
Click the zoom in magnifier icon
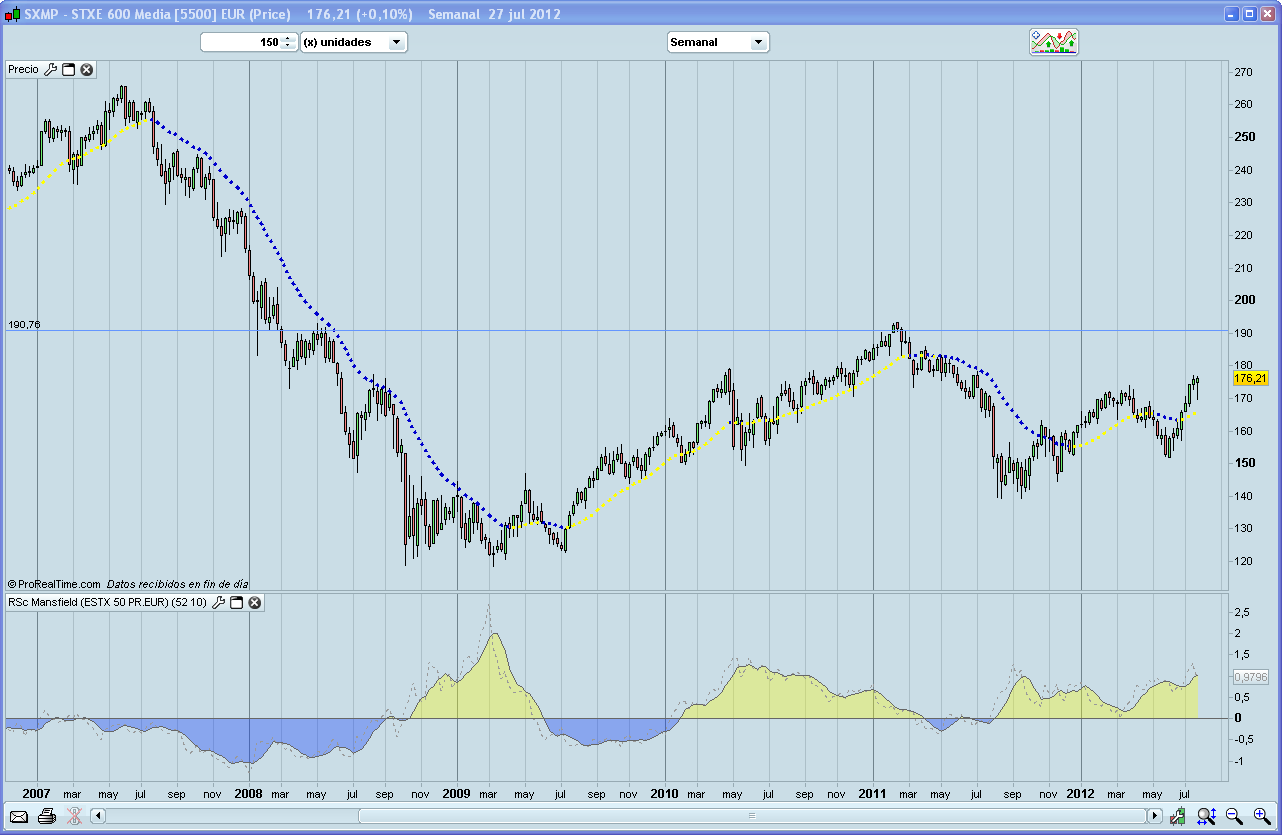pos(1261,817)
